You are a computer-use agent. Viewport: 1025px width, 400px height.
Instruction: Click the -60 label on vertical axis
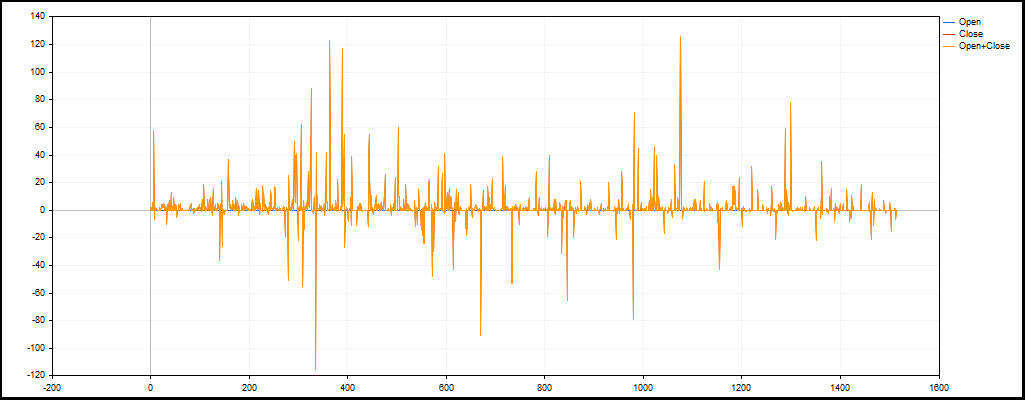click(x=37, y=293)
